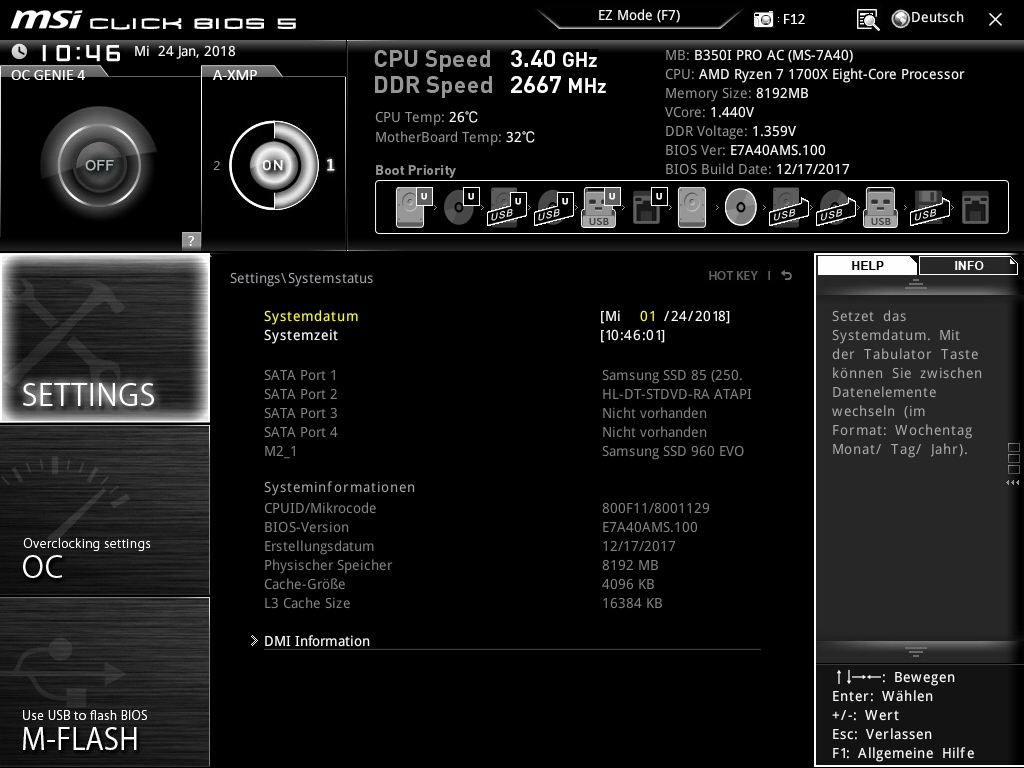Click the MotherBoard Temp 32°C reading
1024x768 pixels.
click(x=455, y=137)
